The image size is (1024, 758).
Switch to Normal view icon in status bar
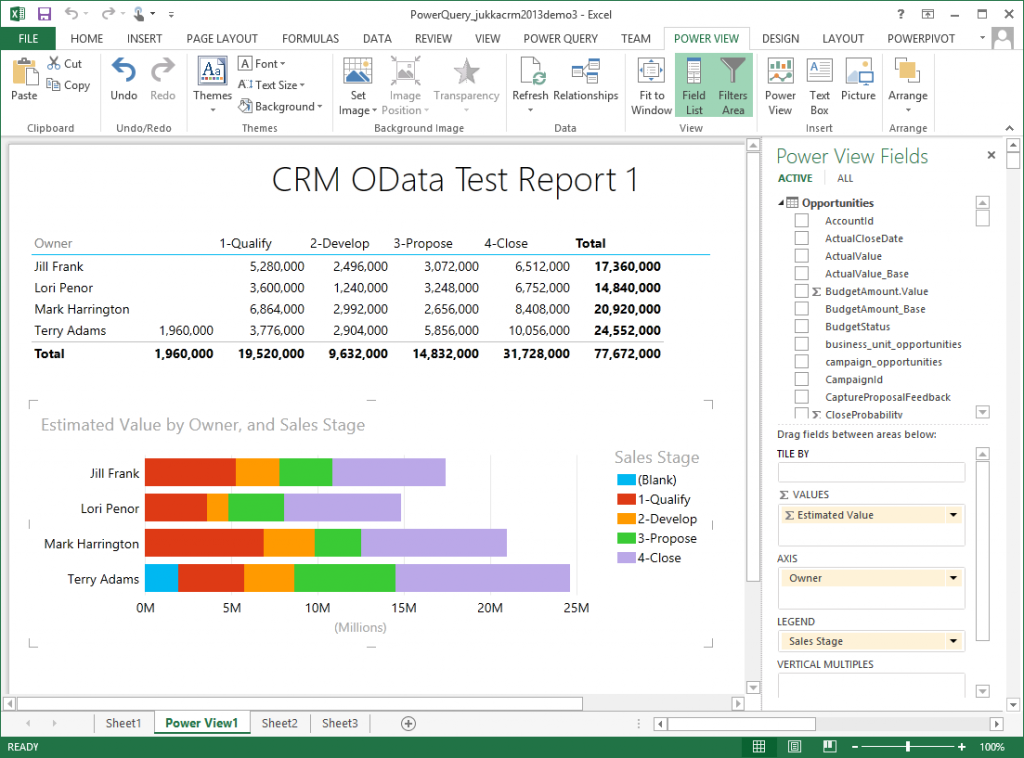click(759, 746)
